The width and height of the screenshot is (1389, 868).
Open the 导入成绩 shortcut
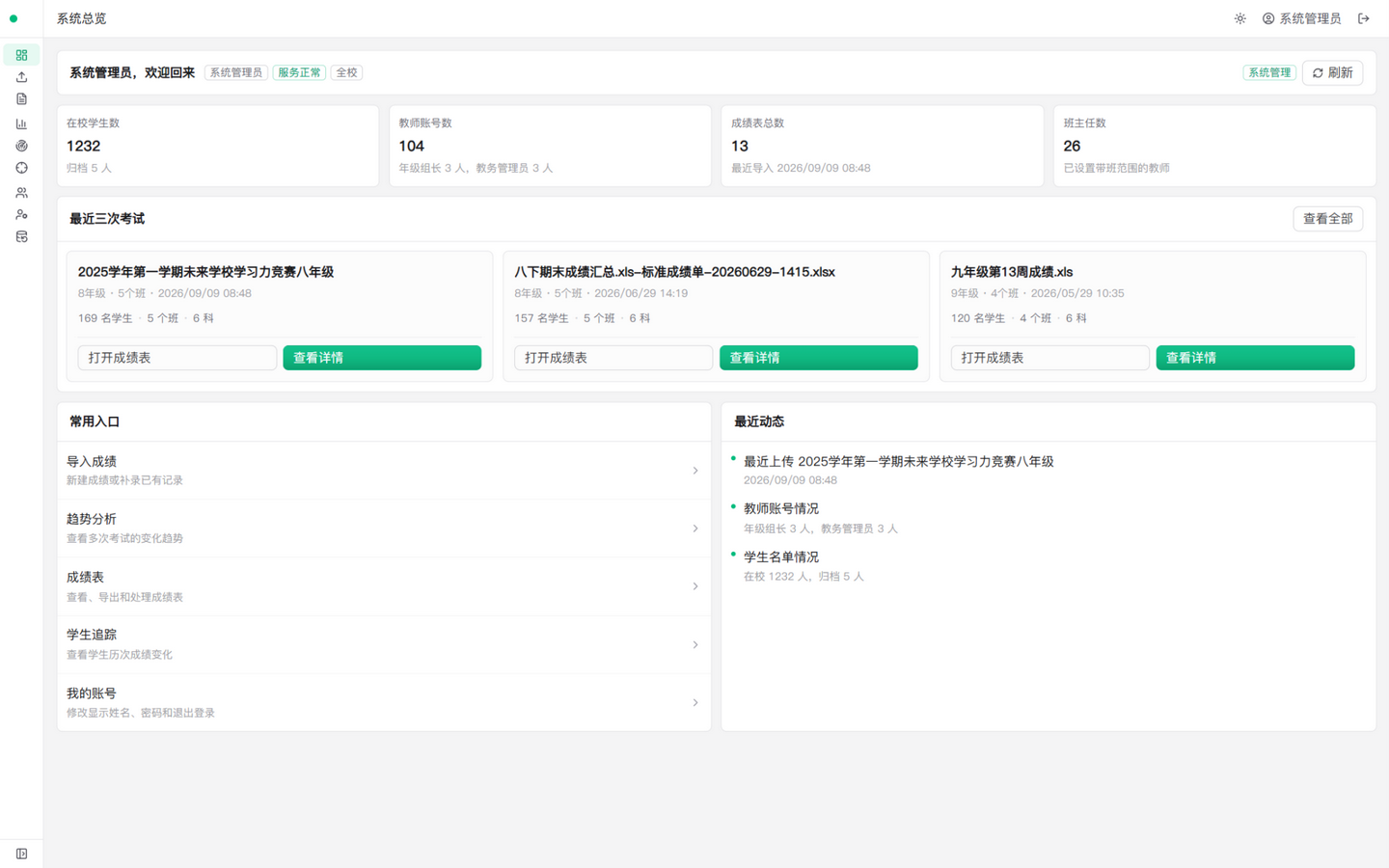(x=384, y=471)
